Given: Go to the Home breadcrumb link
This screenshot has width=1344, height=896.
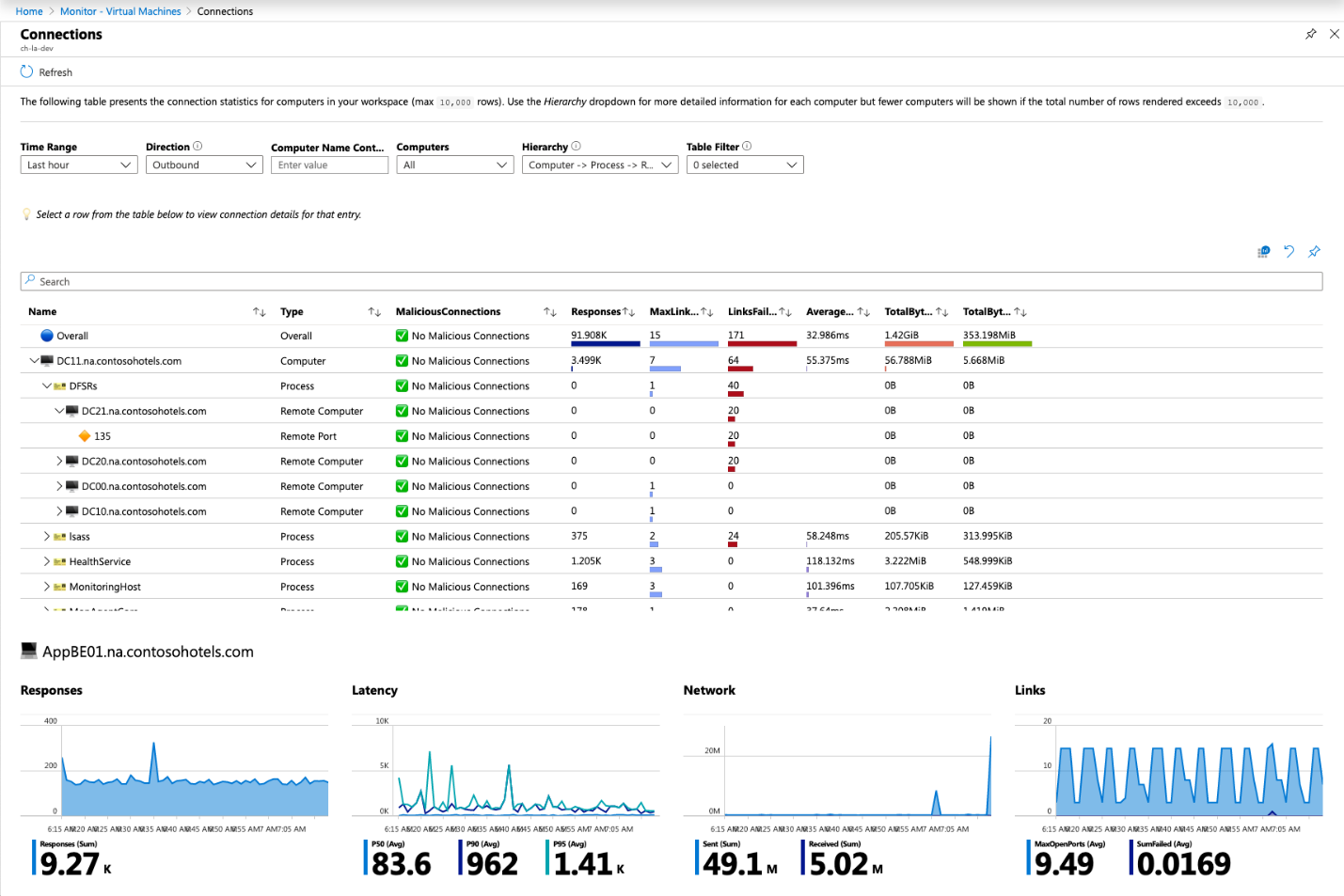Looking at the screenshot, I should point(29,11).
